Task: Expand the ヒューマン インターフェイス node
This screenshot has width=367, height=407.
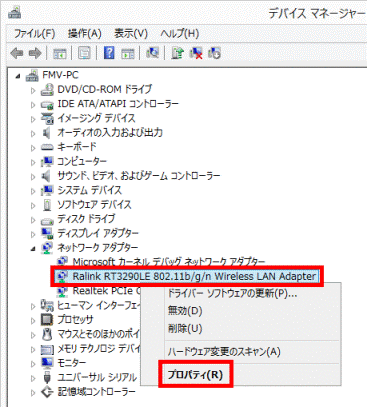Action: tap(33, 306)
